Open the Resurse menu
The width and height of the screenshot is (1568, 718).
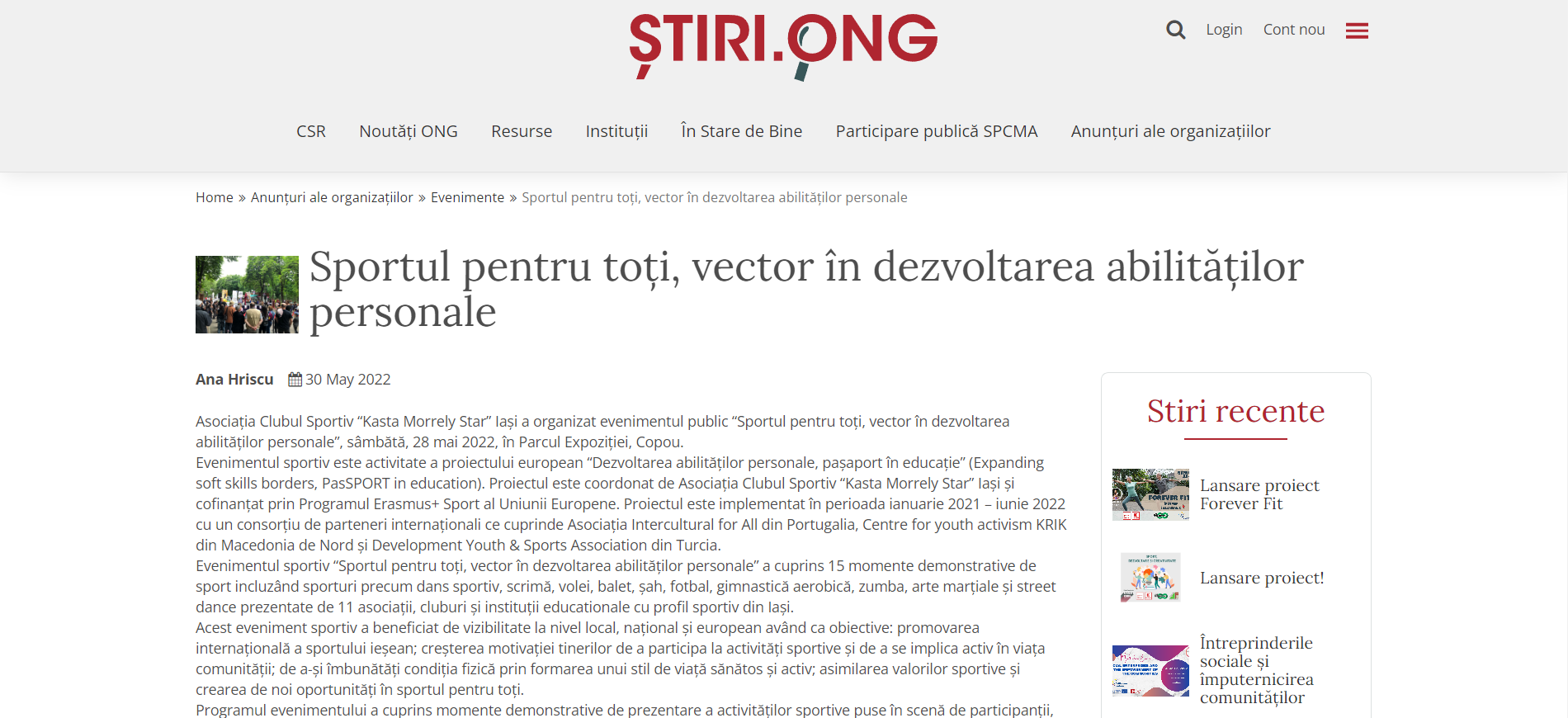(x=522, y=131)
